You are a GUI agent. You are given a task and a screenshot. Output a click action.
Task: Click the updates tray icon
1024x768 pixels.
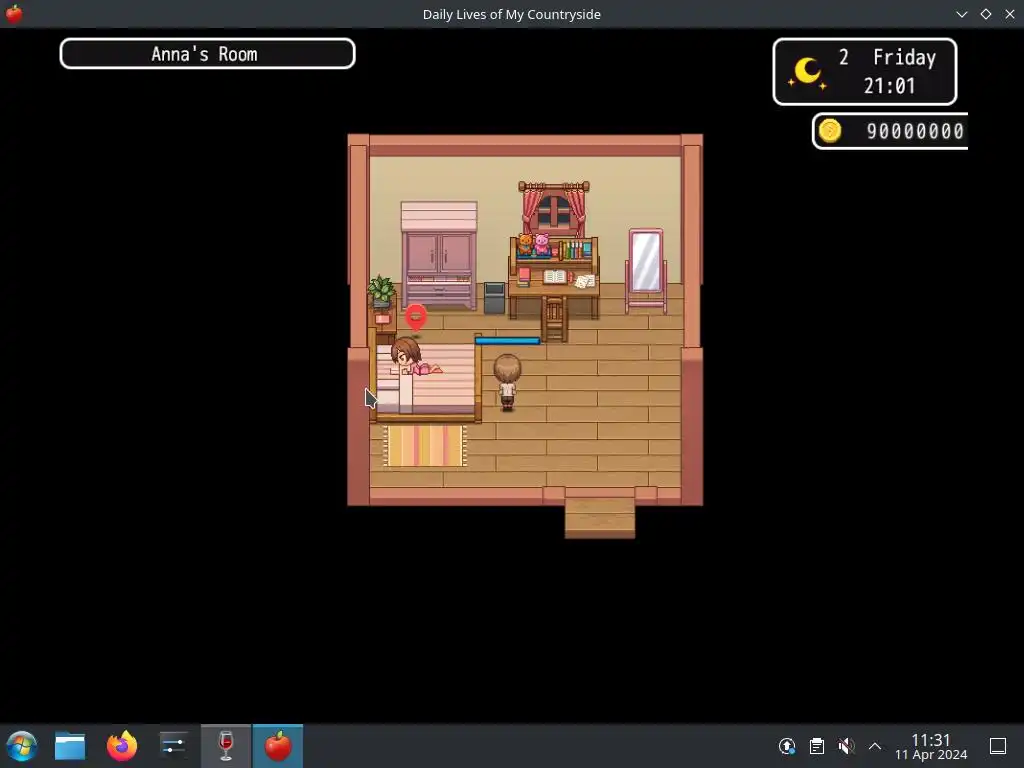(787, 746)
